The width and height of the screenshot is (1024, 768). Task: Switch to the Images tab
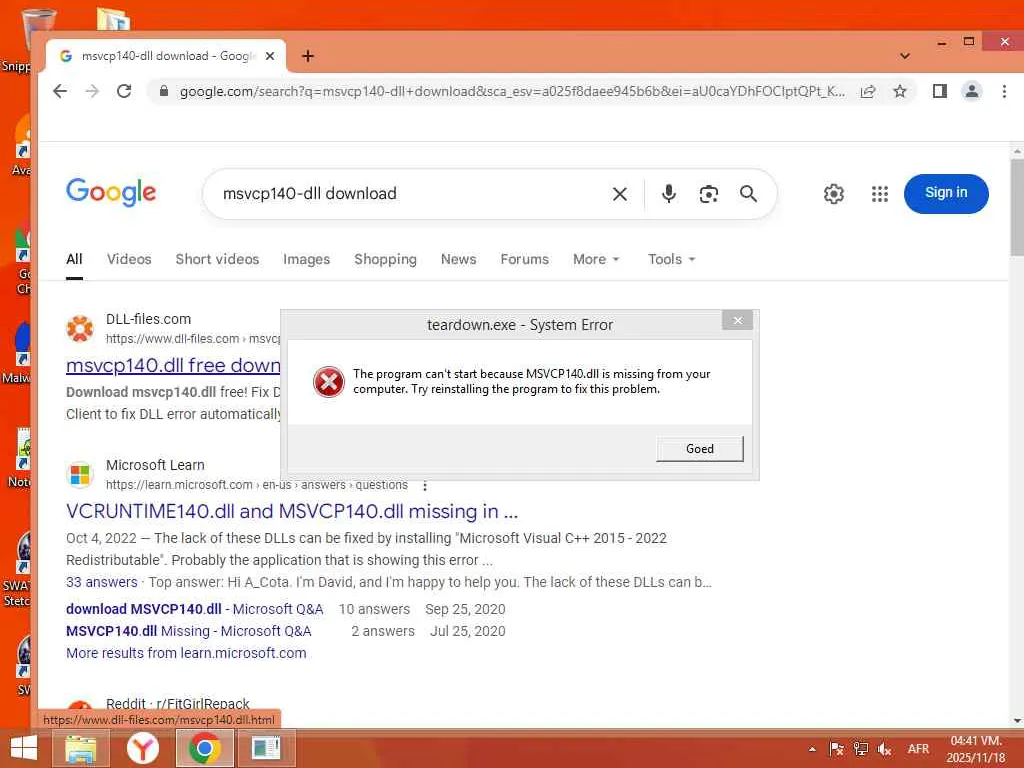pos(306,260)
